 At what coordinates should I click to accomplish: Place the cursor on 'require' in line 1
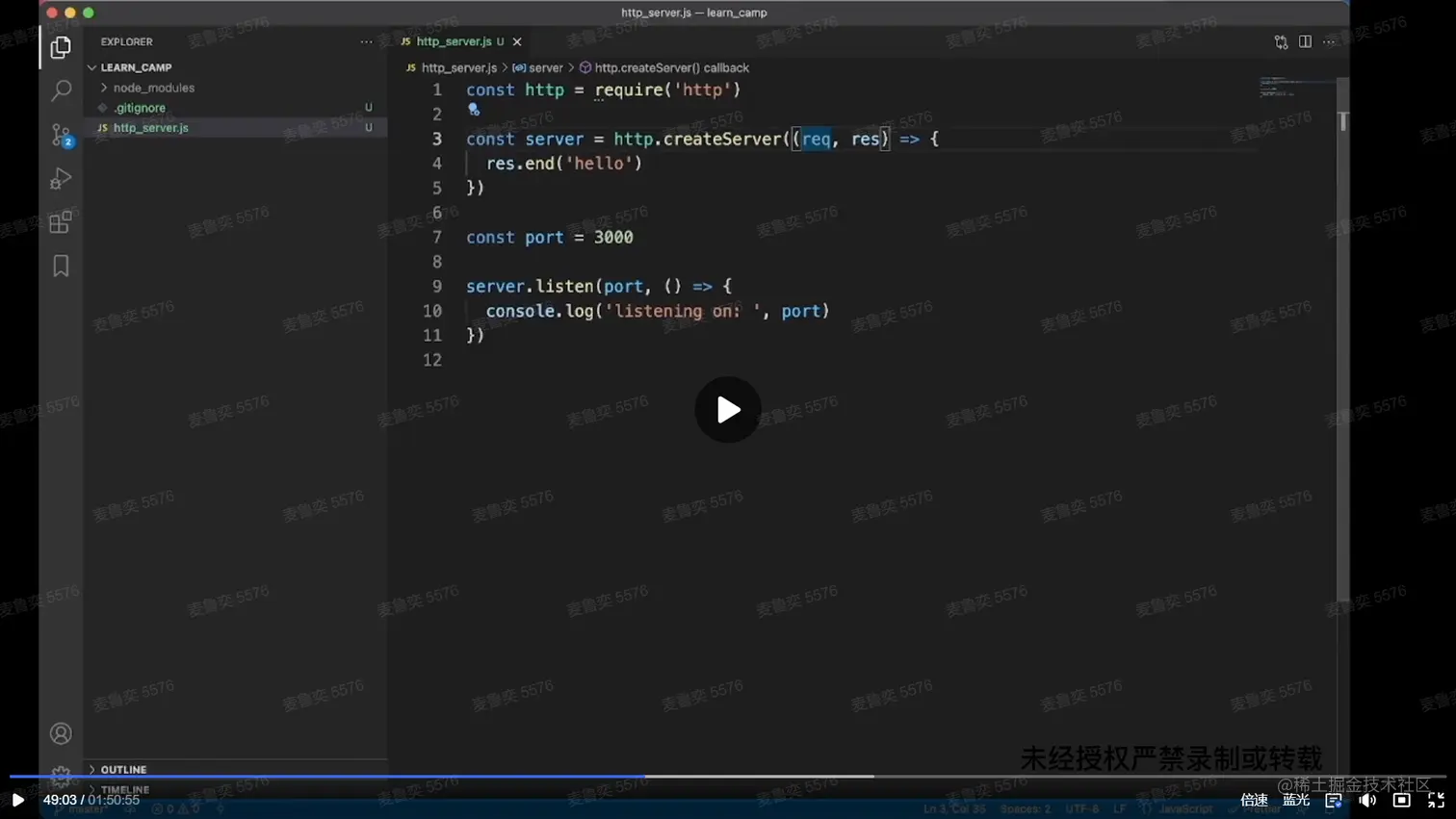point(629,90)
